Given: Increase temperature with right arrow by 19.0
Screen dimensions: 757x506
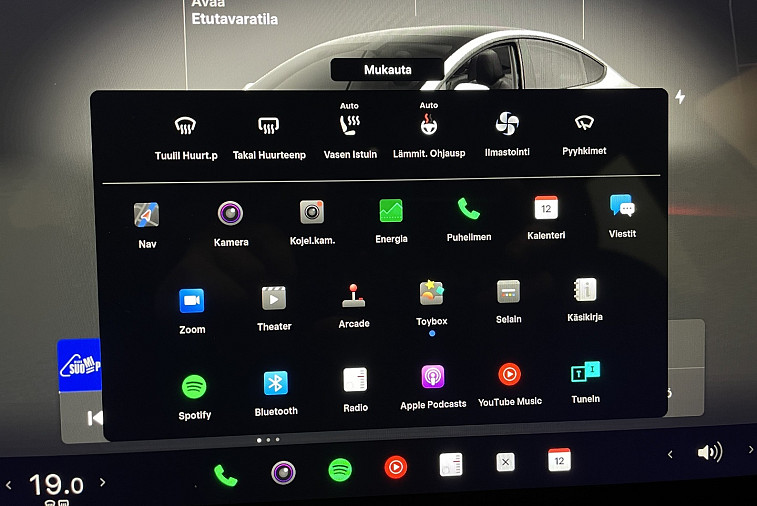Looking at the screenshot, I should [x=102, y=484].
